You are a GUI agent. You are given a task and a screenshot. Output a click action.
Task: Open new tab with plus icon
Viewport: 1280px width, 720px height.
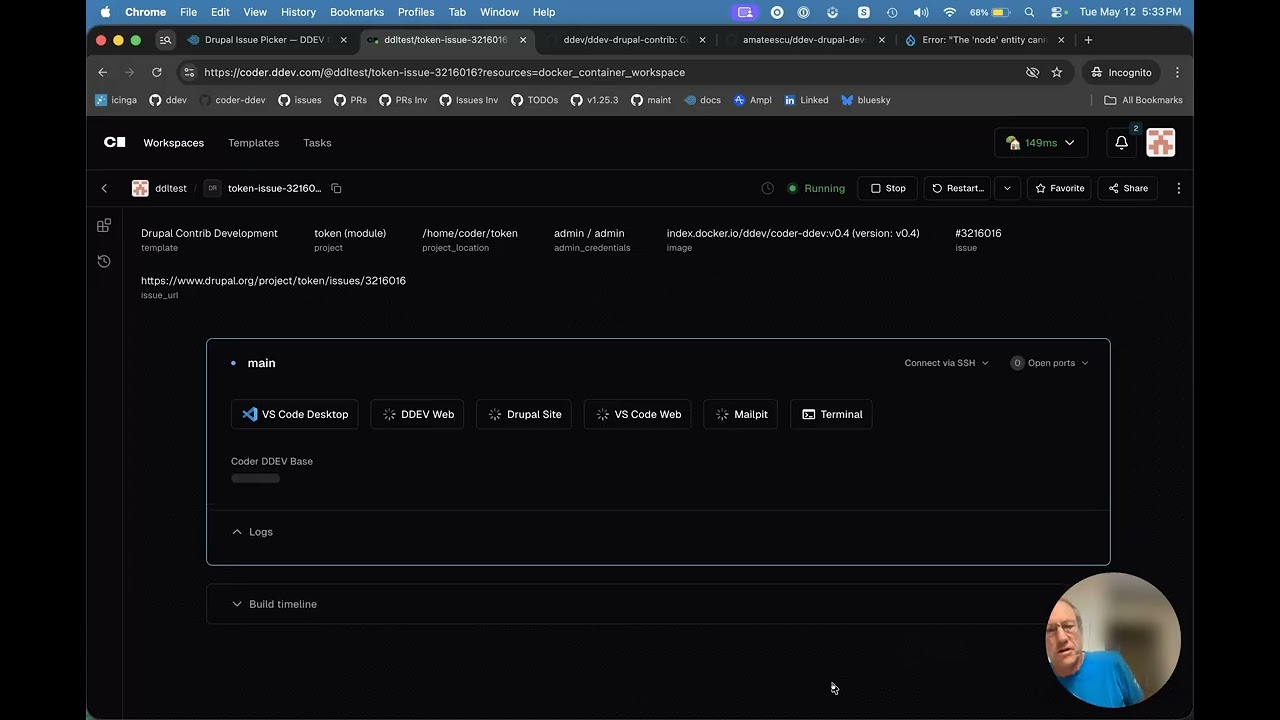tap(1088, 40)
